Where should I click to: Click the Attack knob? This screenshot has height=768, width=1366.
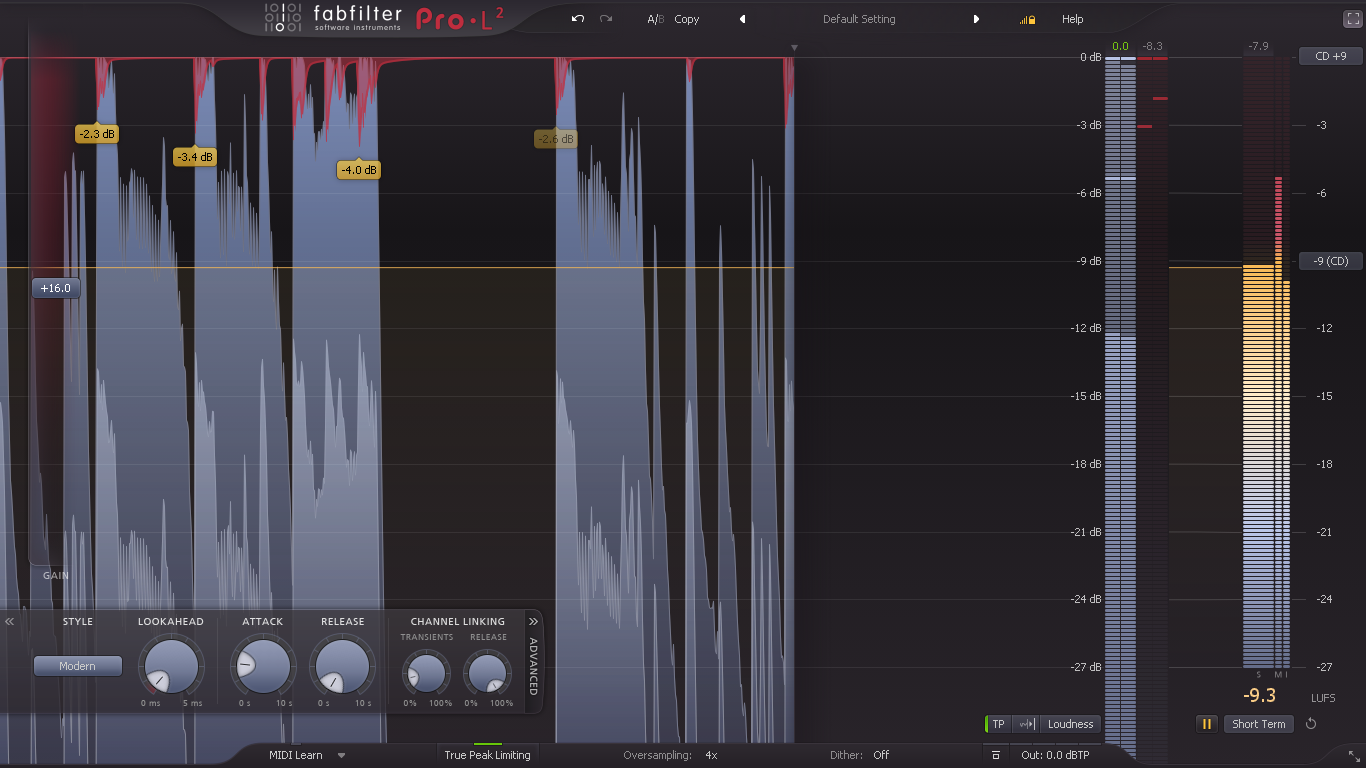click(263, 667)
